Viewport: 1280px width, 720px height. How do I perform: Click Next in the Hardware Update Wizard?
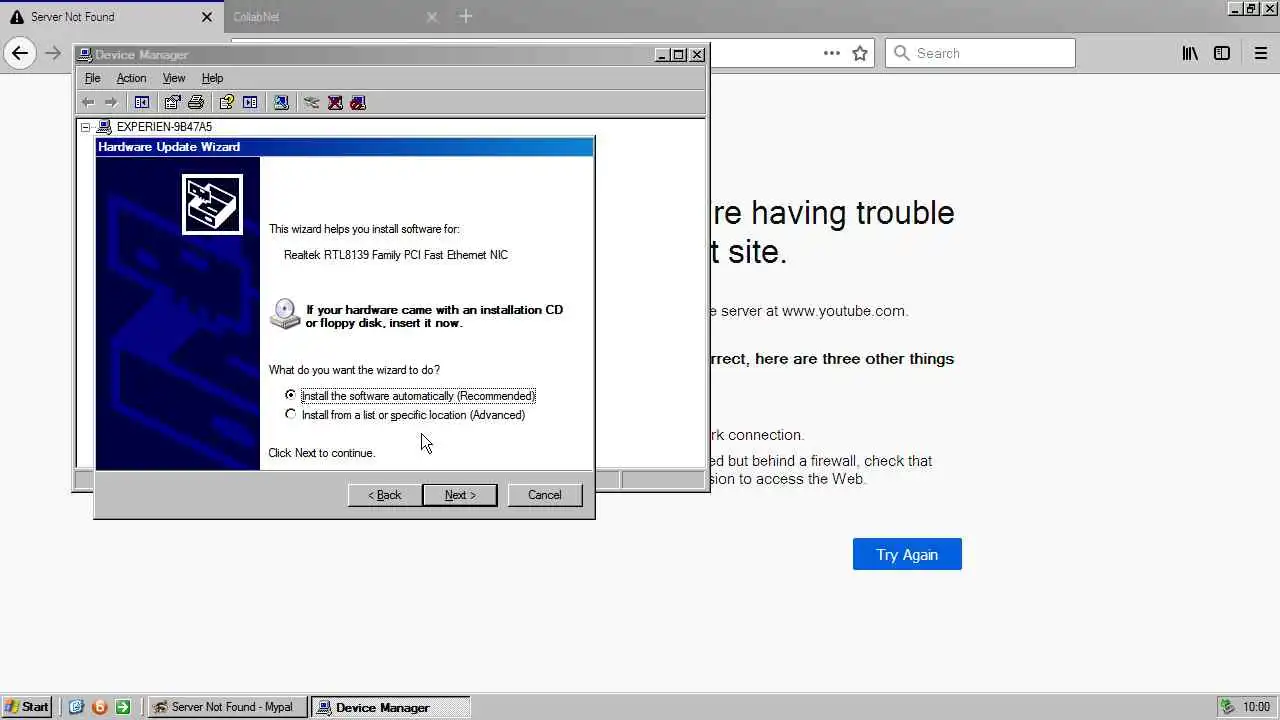460,495
